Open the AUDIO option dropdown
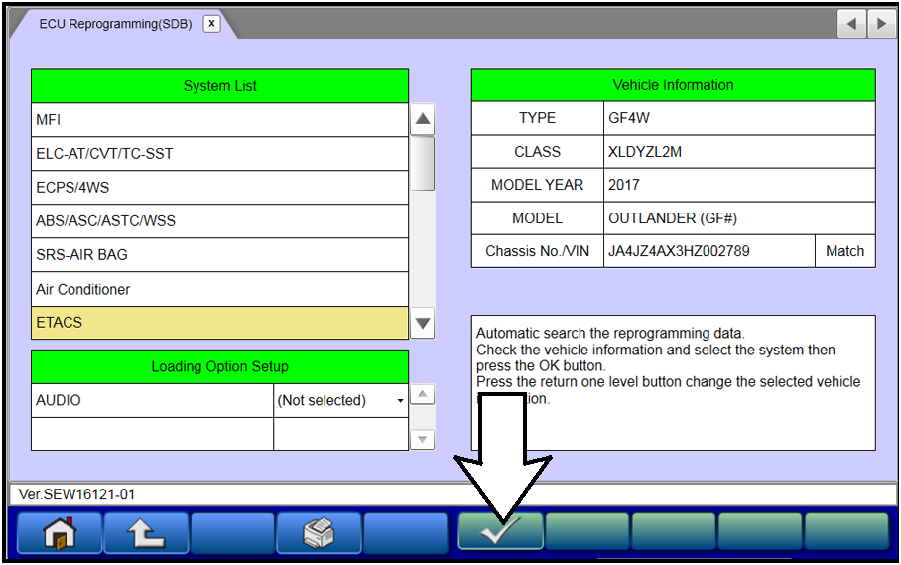The height and width of the screenshot is (565, 901). (x=341, y=401)
